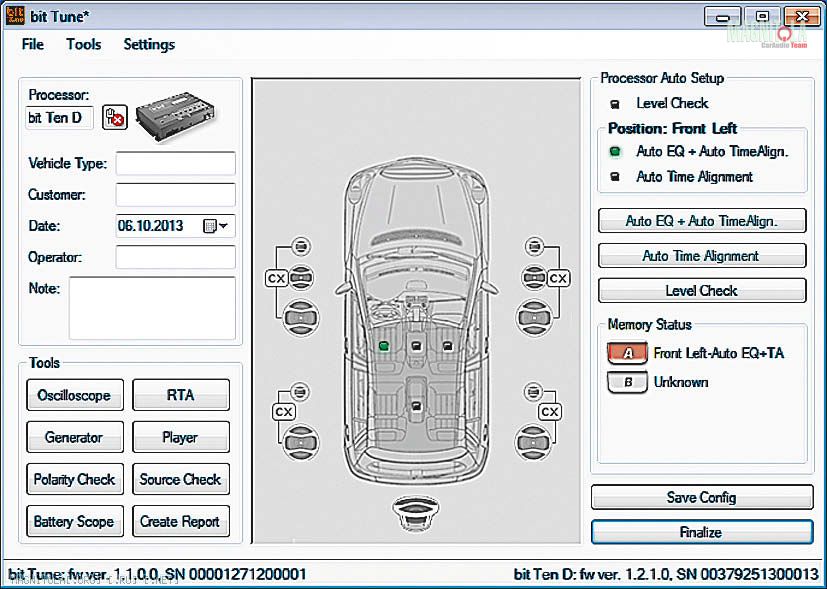Select the front left midrange speaker icon
This screenshot has height=589, width=827.
pos(301,277)
